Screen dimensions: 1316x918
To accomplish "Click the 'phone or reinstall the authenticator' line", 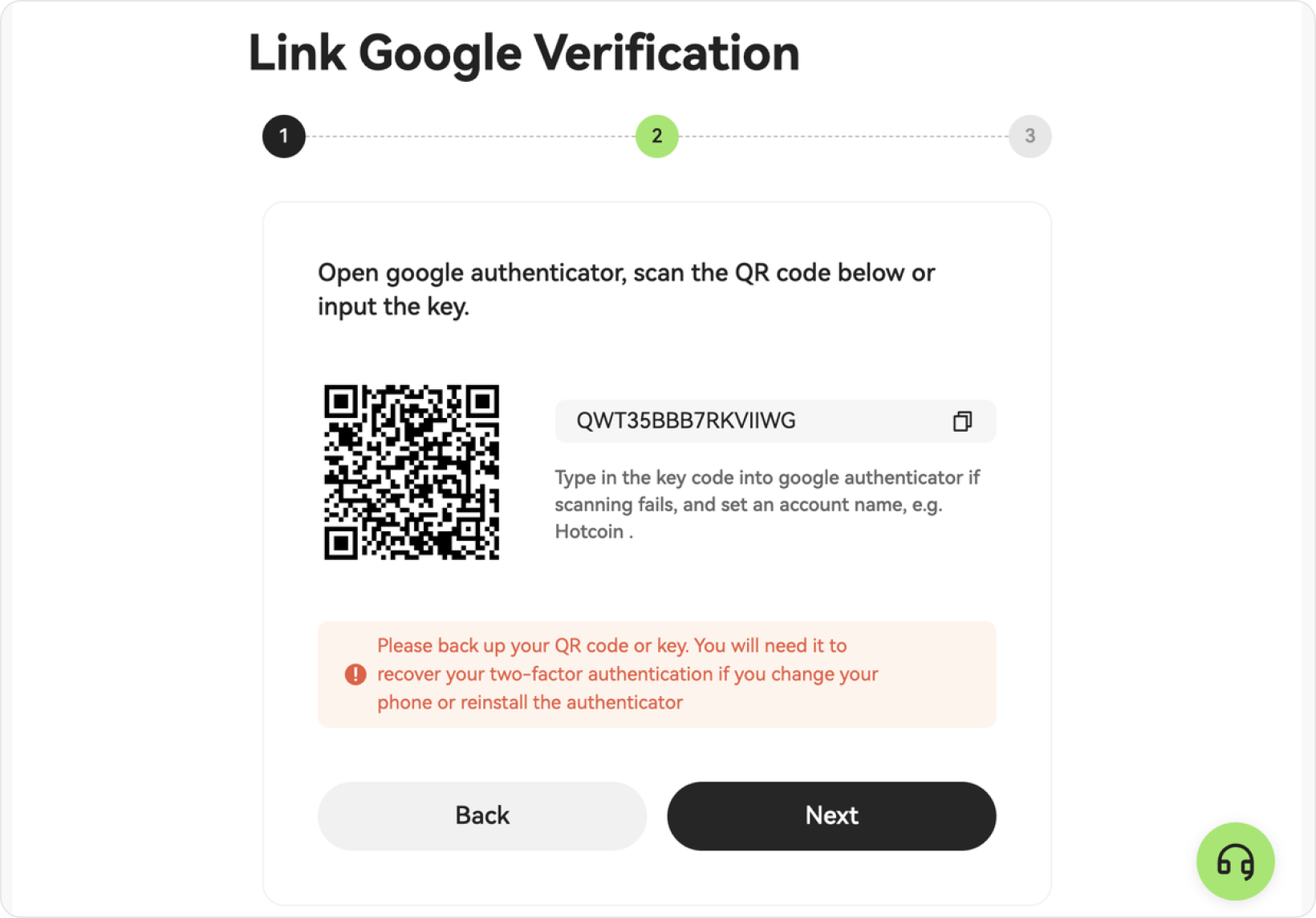I will point(530,703).
